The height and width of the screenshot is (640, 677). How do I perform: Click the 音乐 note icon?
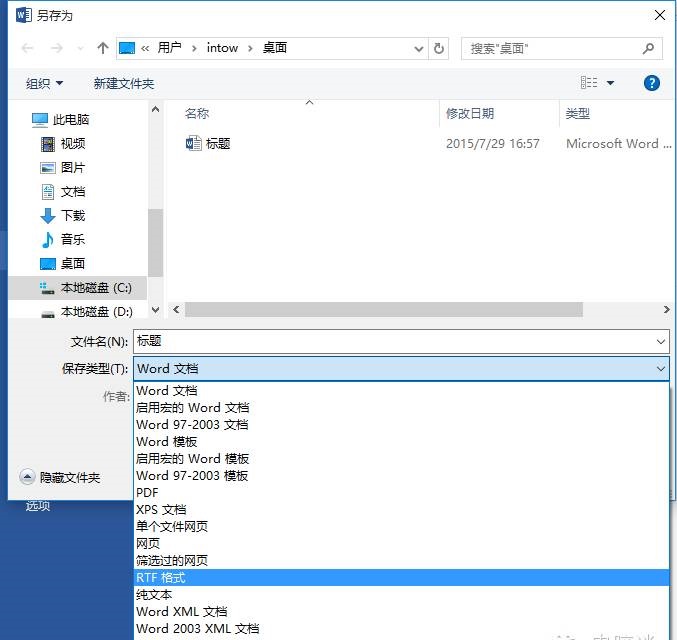click(x=48, y=240)
